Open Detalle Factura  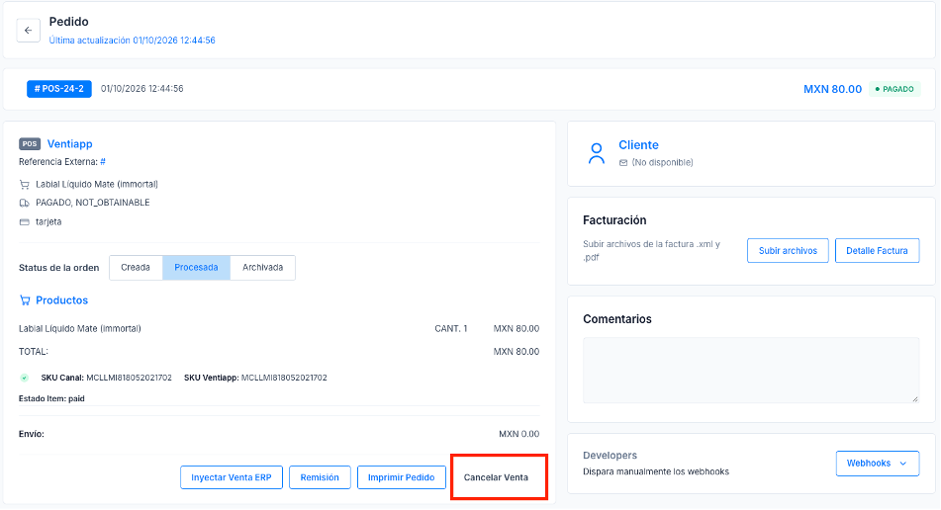coord(877,251)
